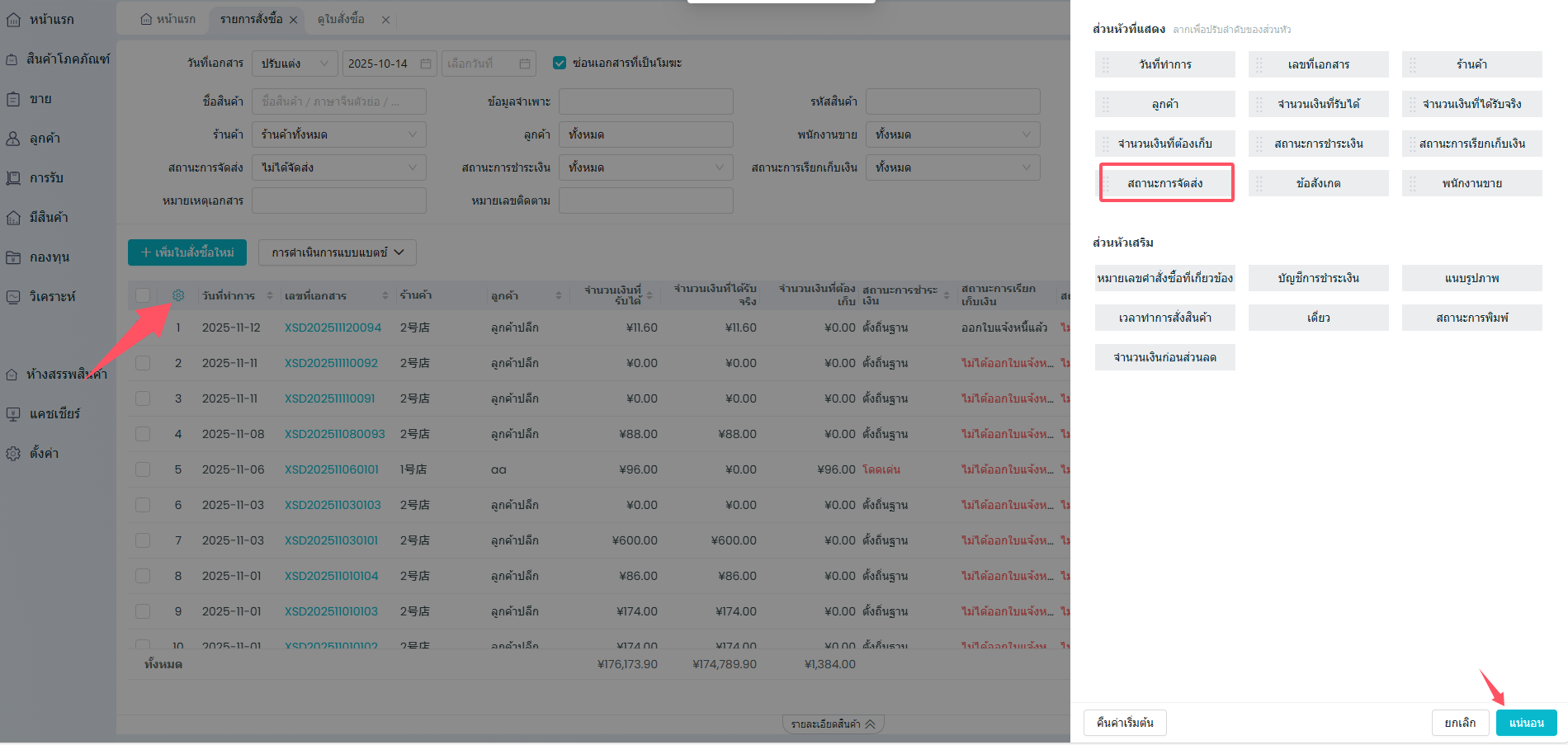Uncheck the ซ่อนเอกสารที่เป็นโมฆะ checkbox
Image resolution: width=1568 pixels, height=745 pixels.
[560, 63]
